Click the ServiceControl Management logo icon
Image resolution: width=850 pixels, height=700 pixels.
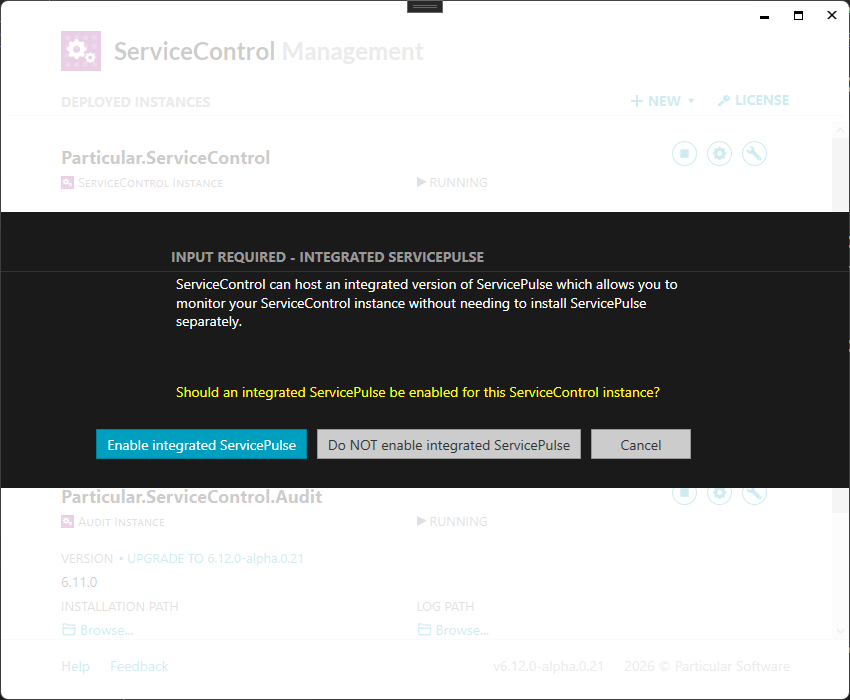[80, 50]
